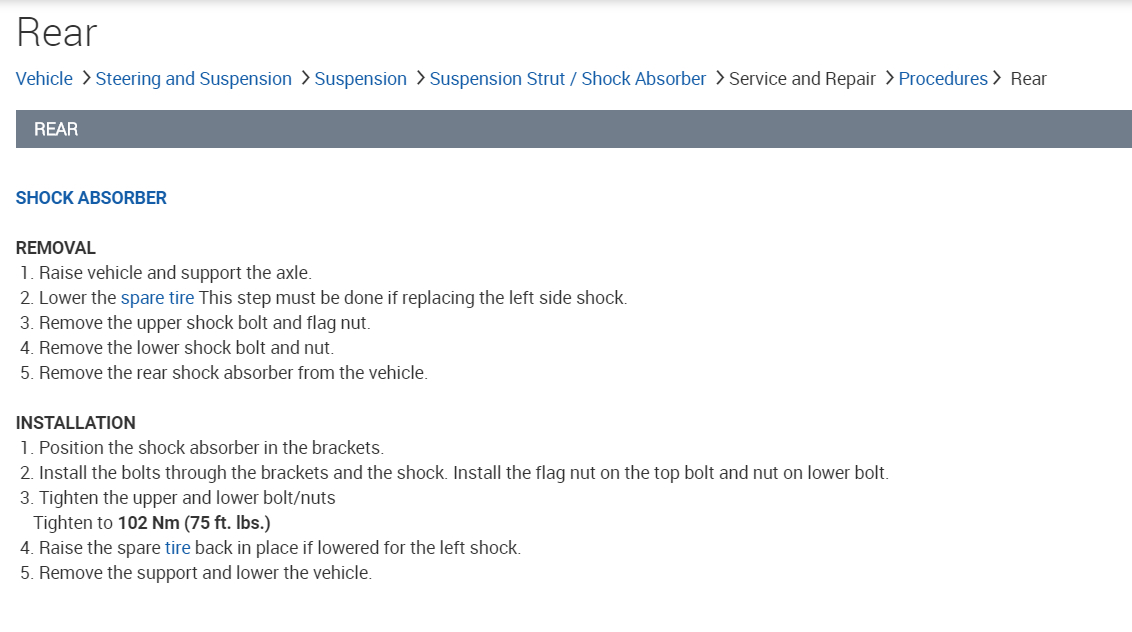1132x632 pixels.
Task: Navigate to the Procedures breadcrumb link
Action: [942, 79]
